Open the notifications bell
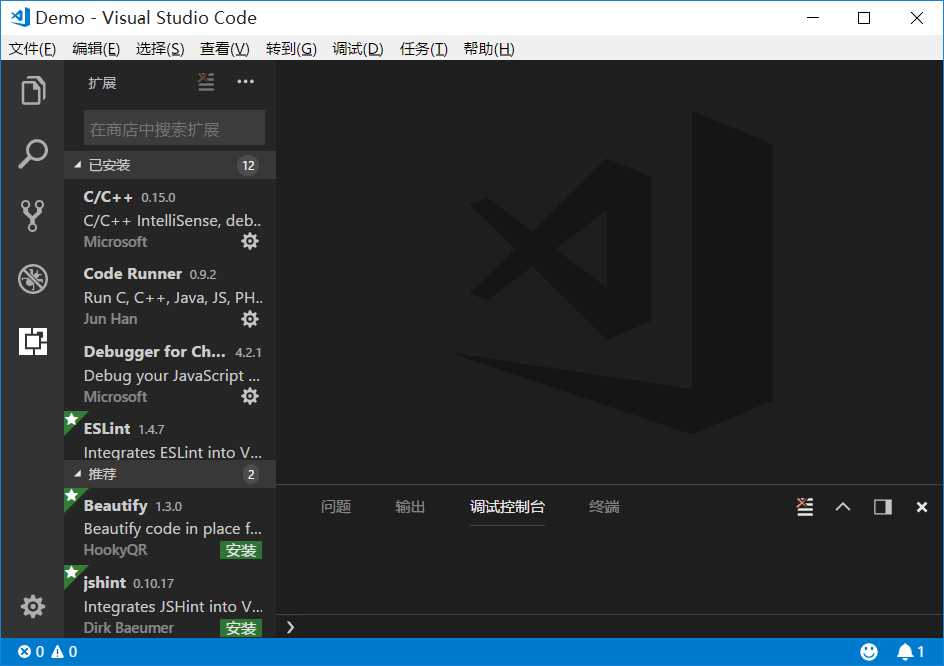The height and width of the screenshot is (666, 944). click(x=910, y=652)
